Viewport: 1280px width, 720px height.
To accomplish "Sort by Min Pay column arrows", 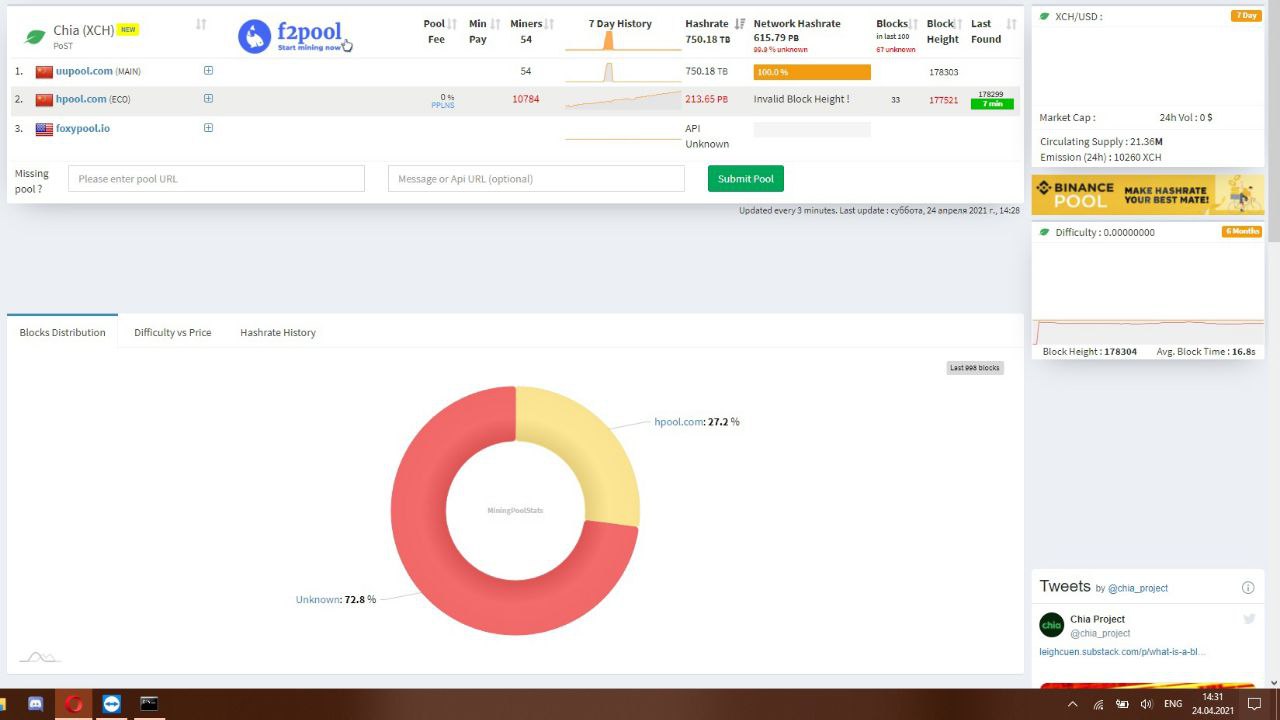I will [x=495, y=24].
